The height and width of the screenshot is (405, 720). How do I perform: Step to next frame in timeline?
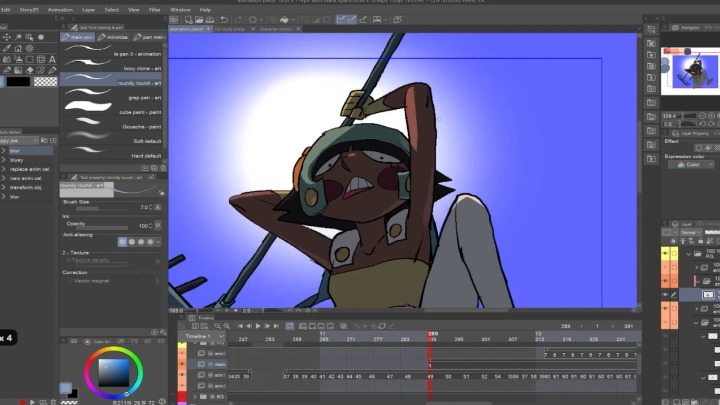(x=267, y=326)
